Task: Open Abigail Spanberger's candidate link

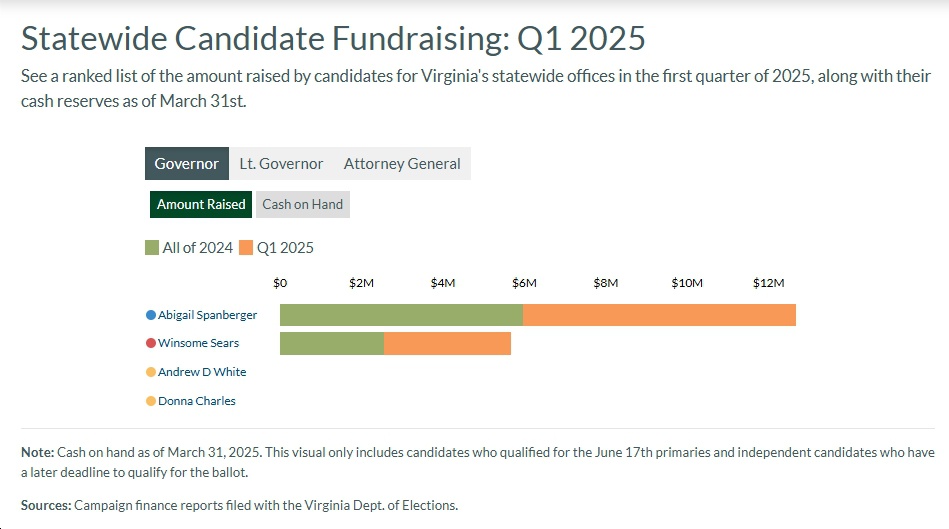Action: coord(207,315)
